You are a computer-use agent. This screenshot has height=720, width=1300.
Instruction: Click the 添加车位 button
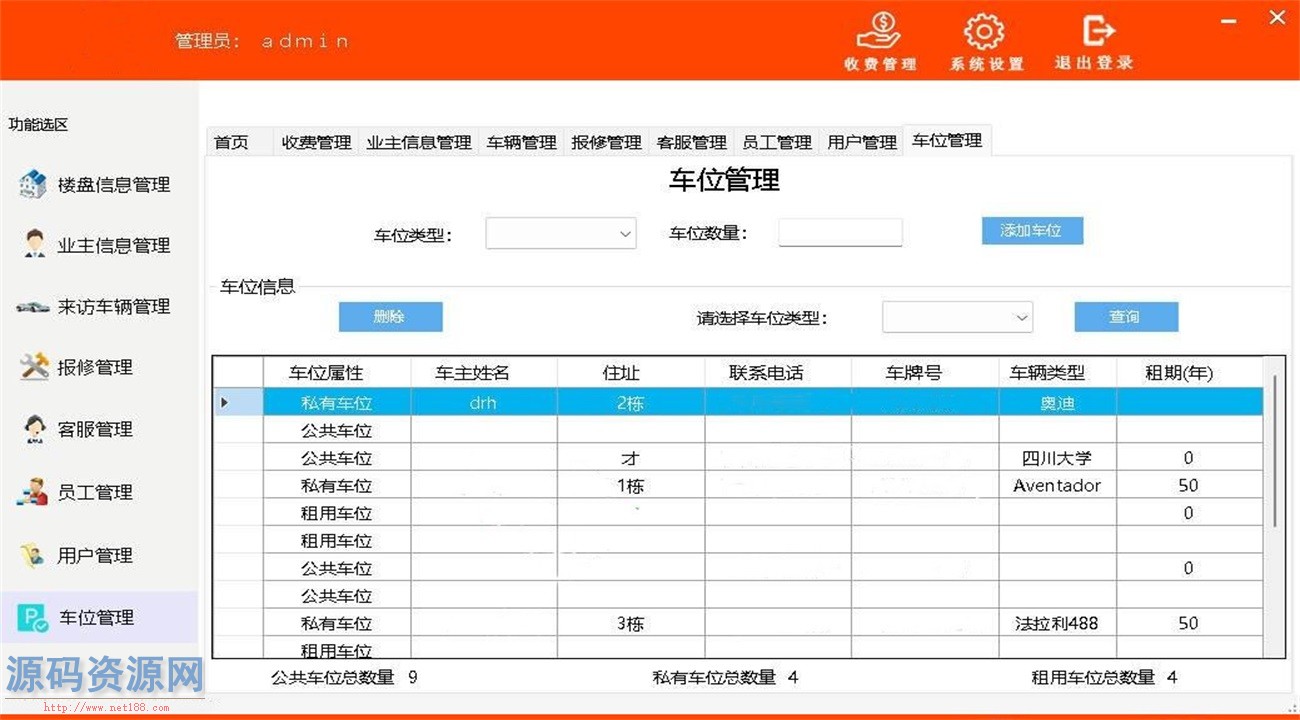1031,231
